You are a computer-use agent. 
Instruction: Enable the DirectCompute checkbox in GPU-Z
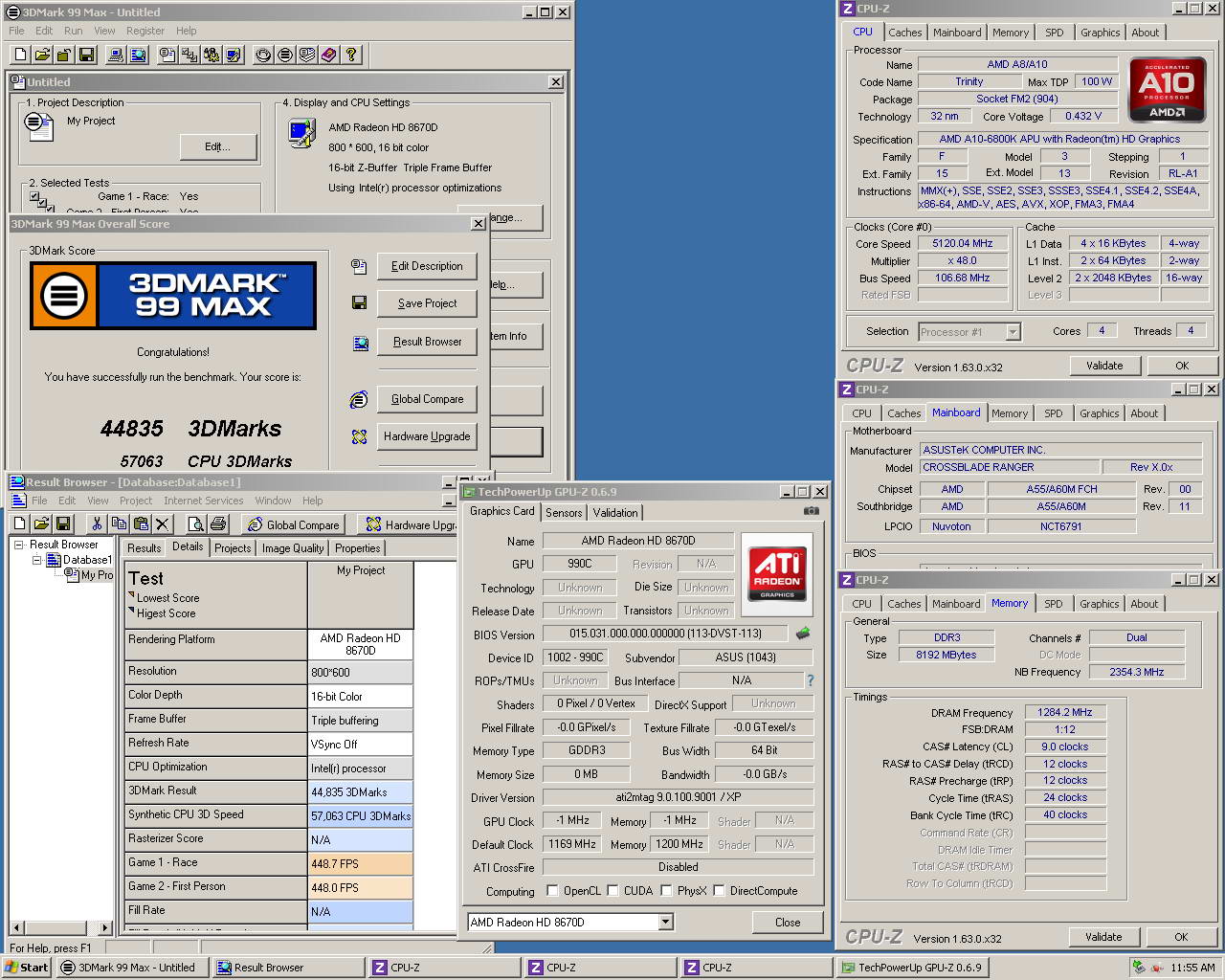click(x=719, y=891)
